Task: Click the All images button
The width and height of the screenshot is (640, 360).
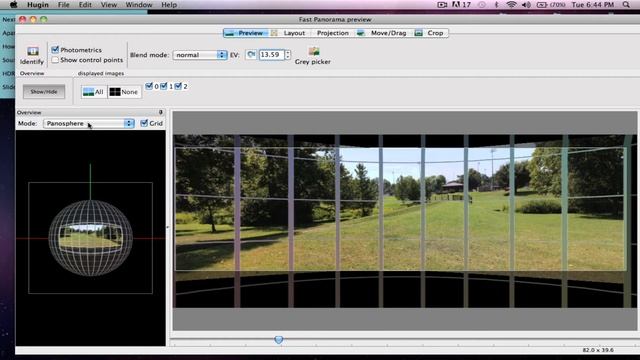Action: point(93,92)
